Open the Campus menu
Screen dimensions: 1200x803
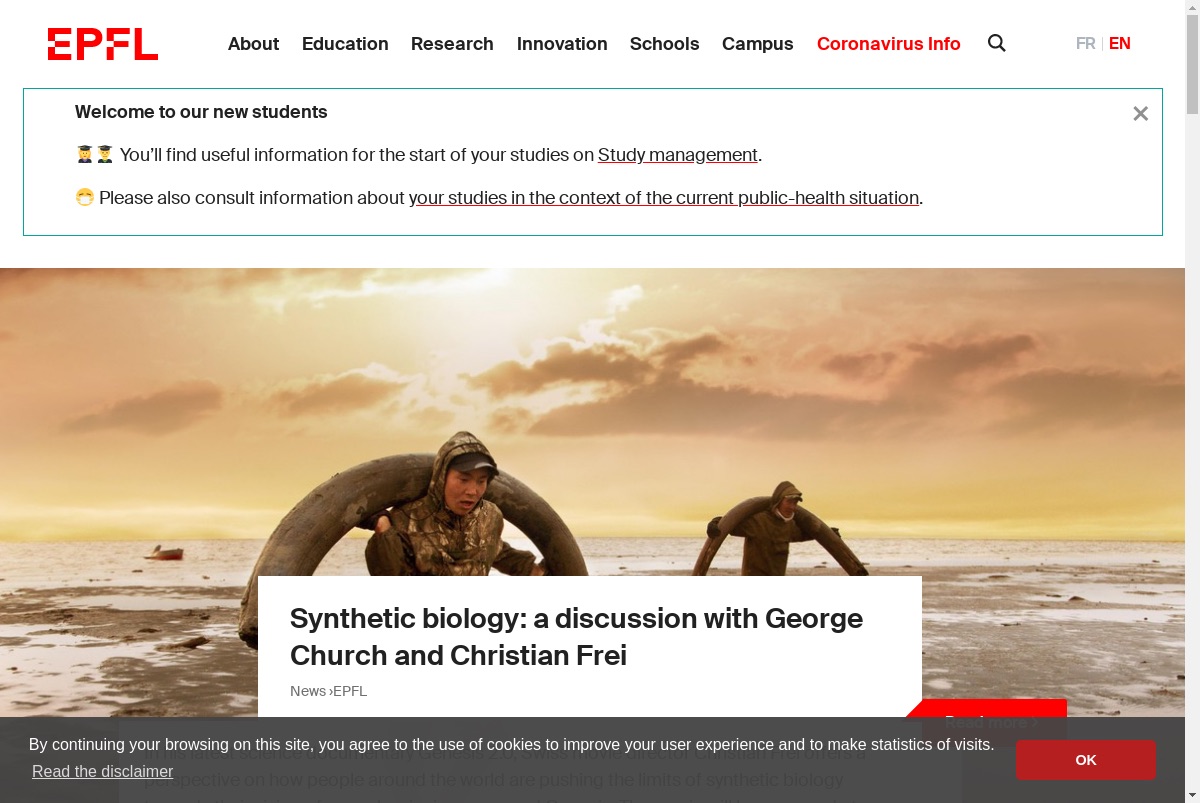[x=757, y=44]
